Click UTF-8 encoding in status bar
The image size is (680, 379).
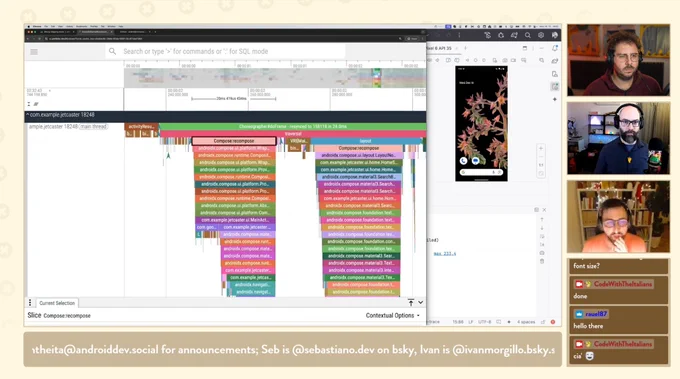point(484,322)
